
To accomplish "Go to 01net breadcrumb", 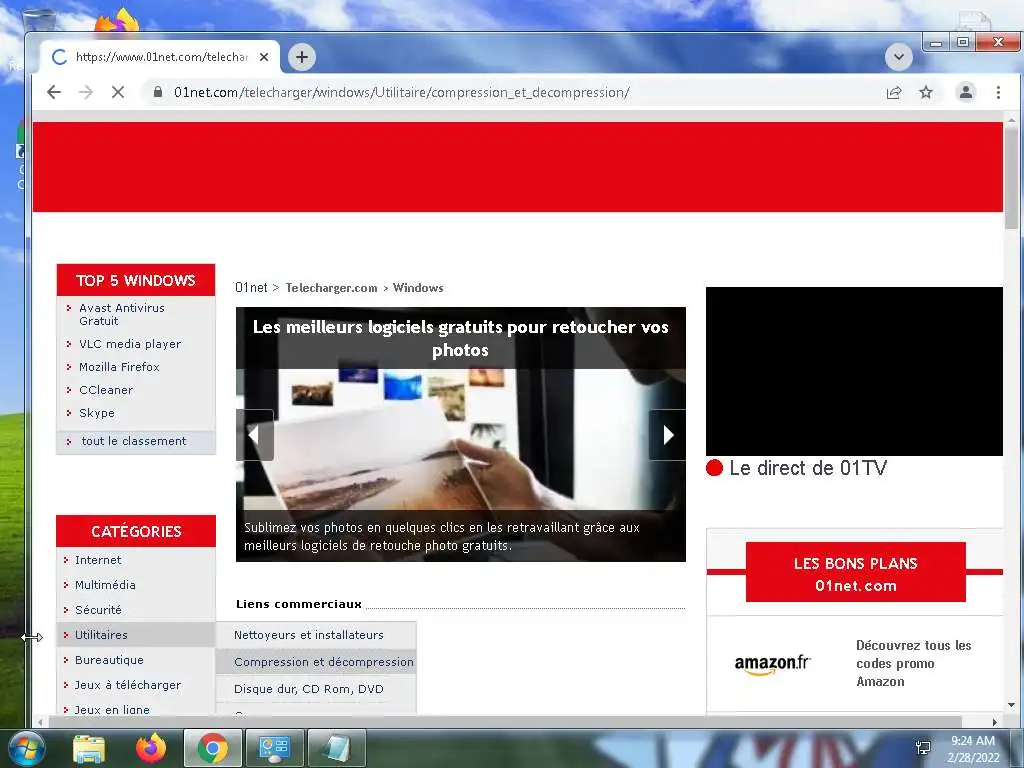I will 251,287.
